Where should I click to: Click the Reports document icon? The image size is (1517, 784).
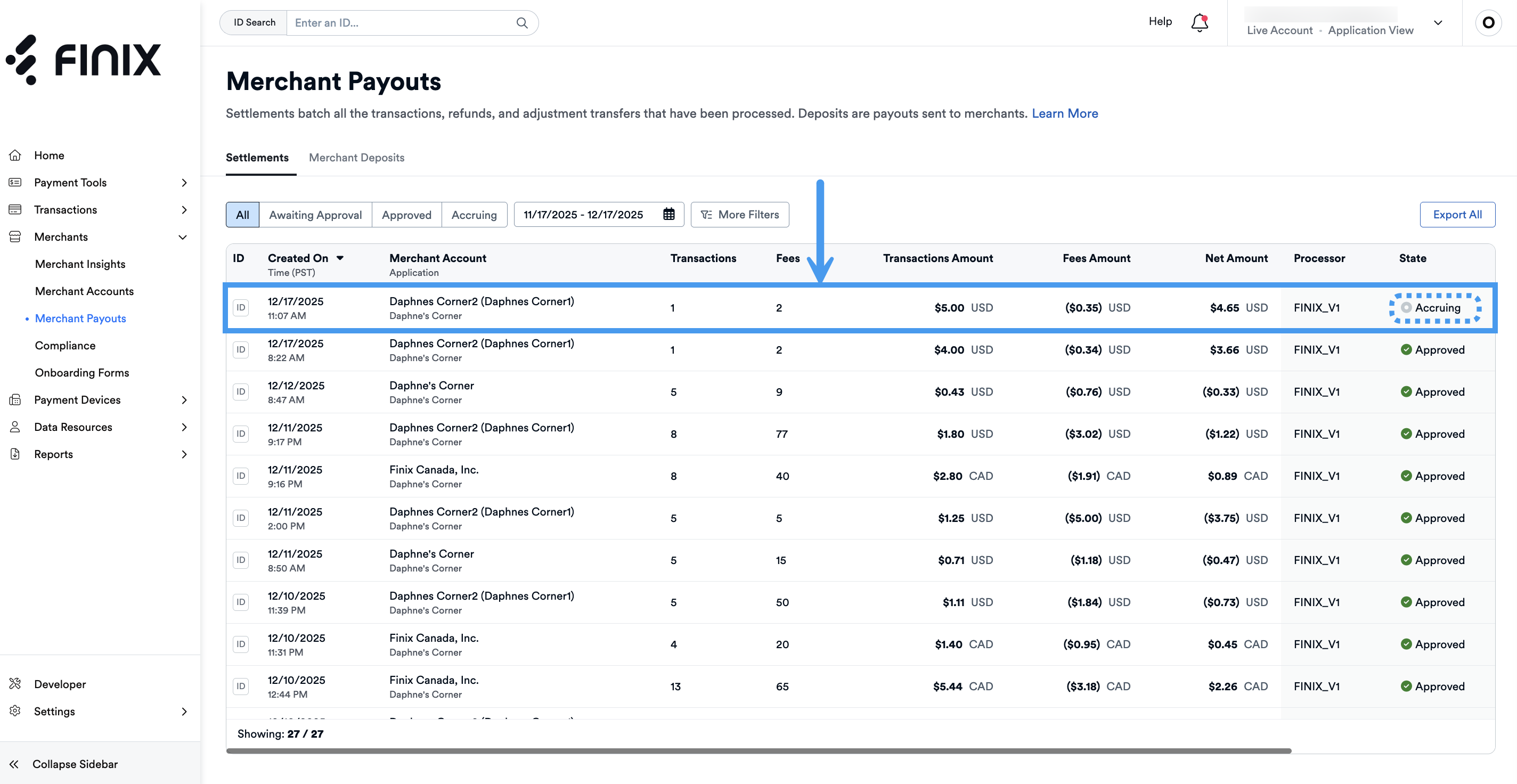(16, 454)
